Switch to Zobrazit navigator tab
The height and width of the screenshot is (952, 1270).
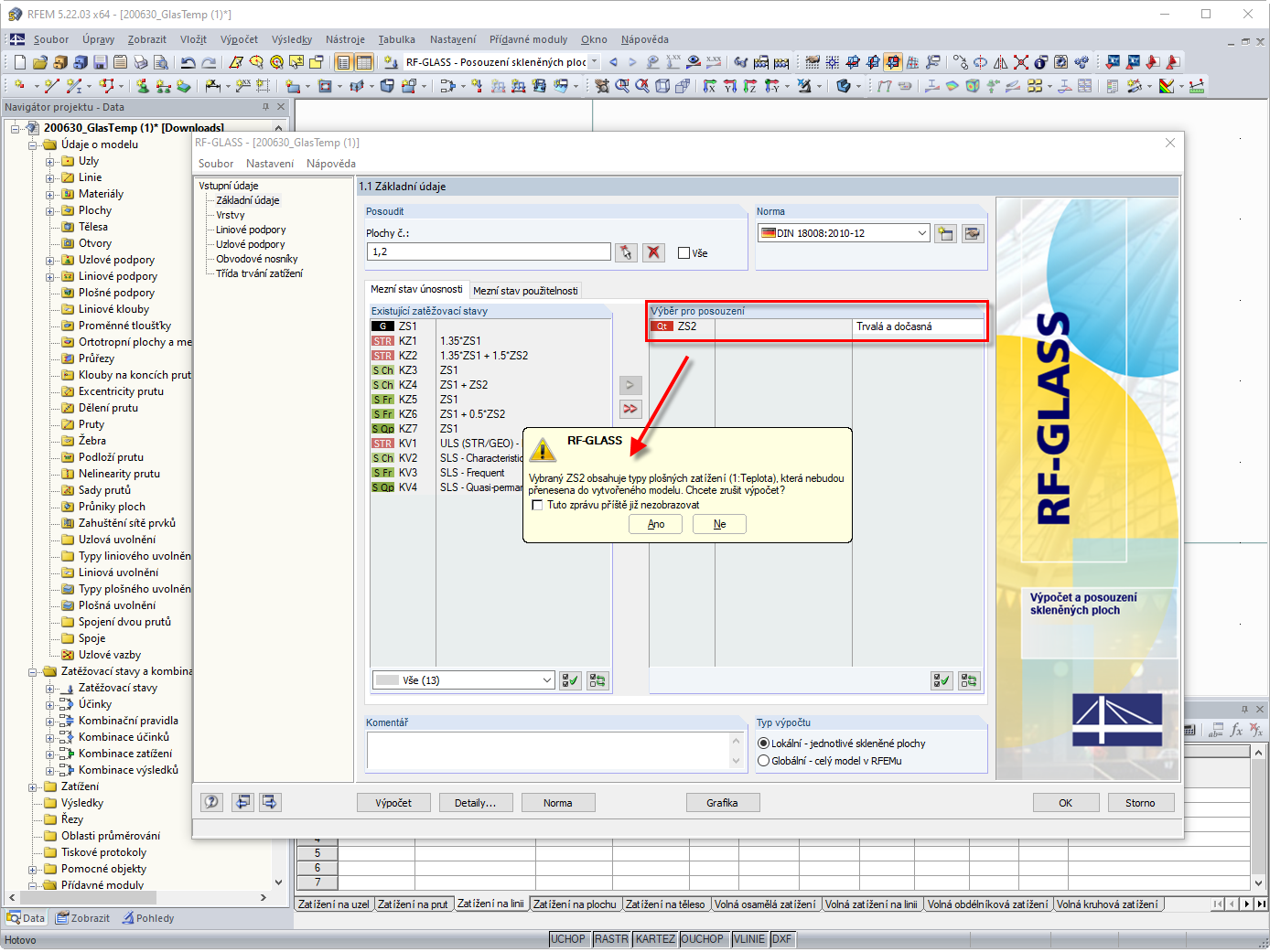[82, 918]
